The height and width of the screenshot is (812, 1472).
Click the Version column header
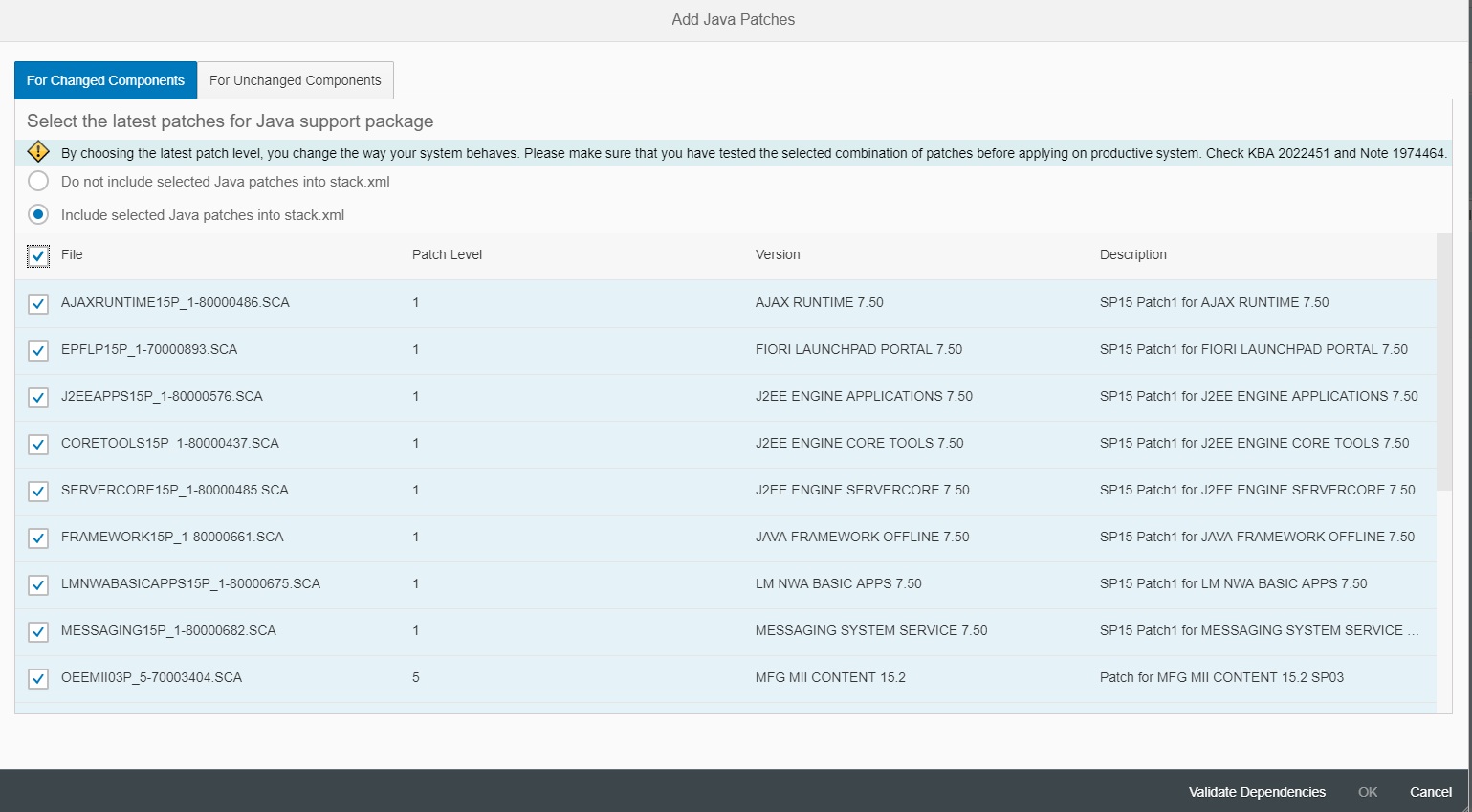[778, 254]
